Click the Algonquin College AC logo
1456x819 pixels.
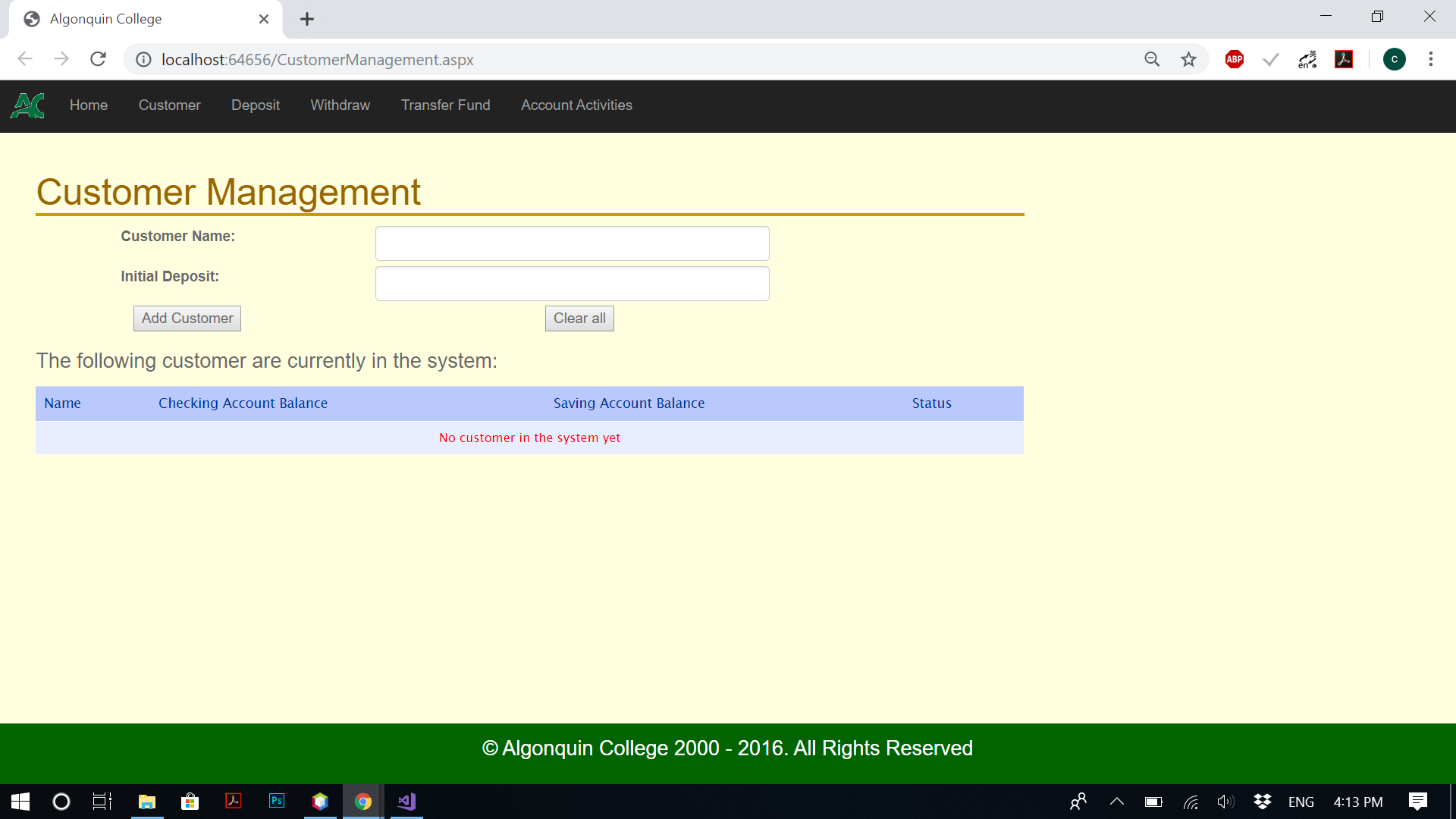pos(28,105)
